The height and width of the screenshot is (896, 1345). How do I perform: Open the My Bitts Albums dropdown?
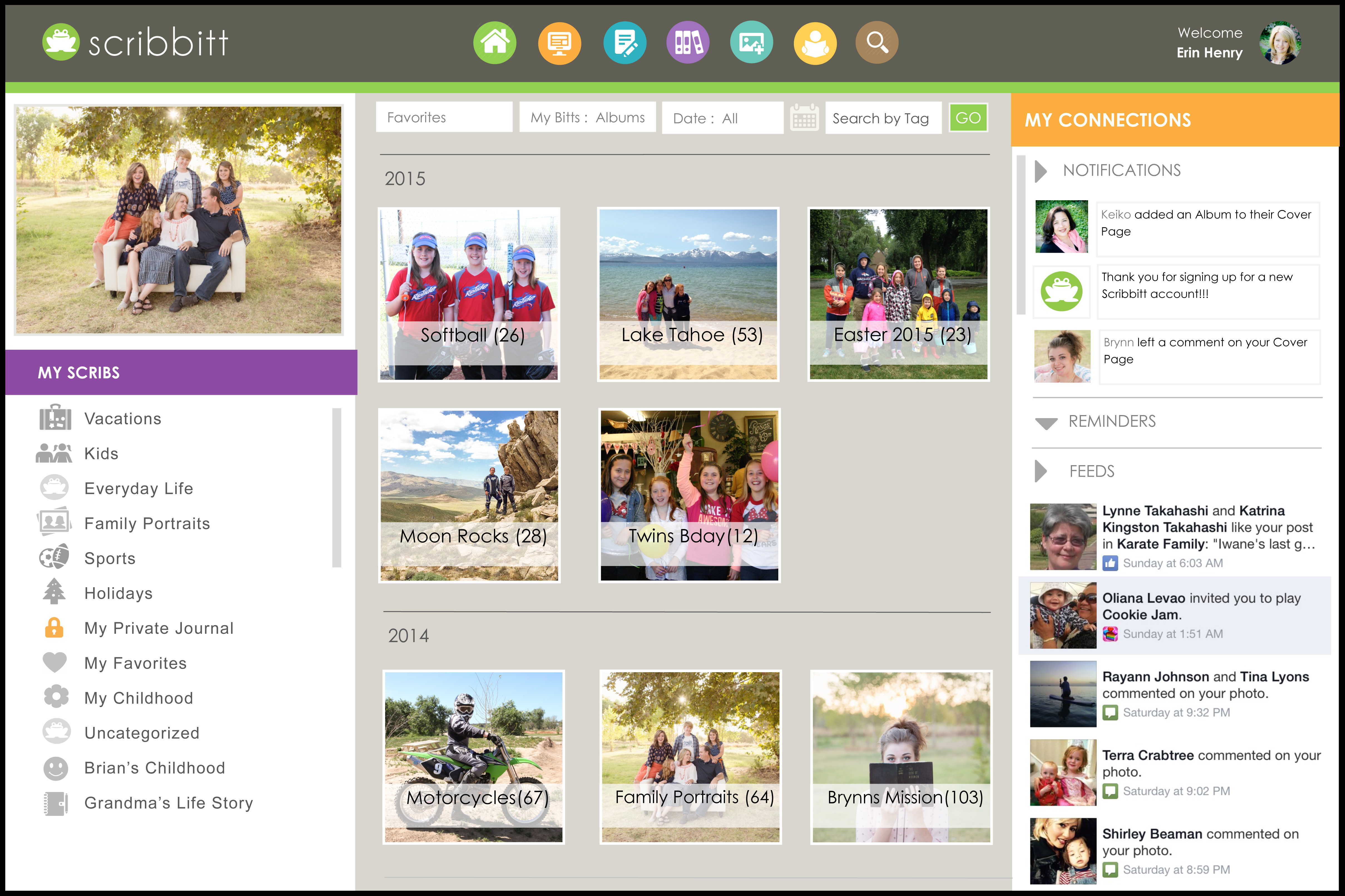tap(587, 118)
